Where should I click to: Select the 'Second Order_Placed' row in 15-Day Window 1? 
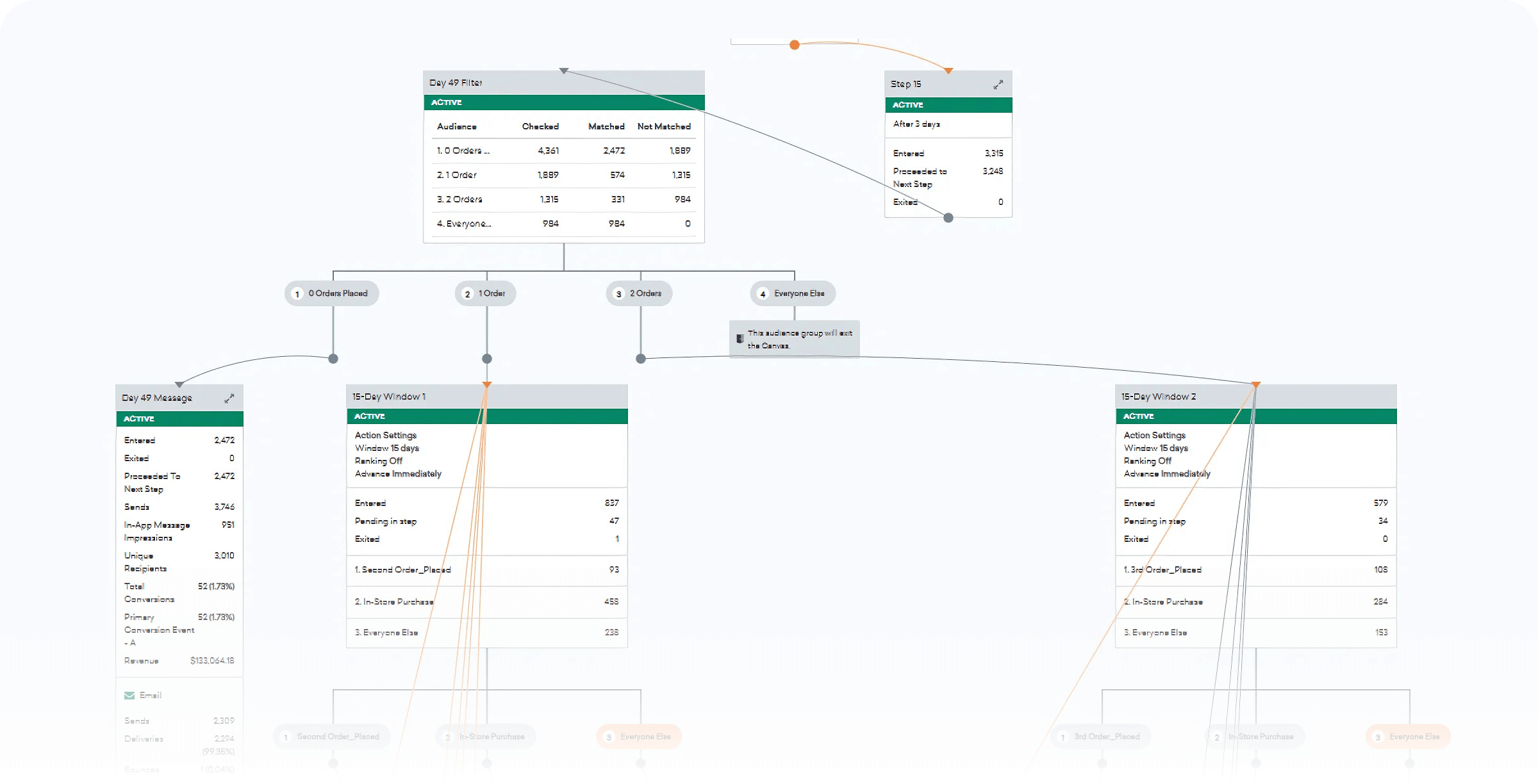pyautogui.click(x=402, y=569)
